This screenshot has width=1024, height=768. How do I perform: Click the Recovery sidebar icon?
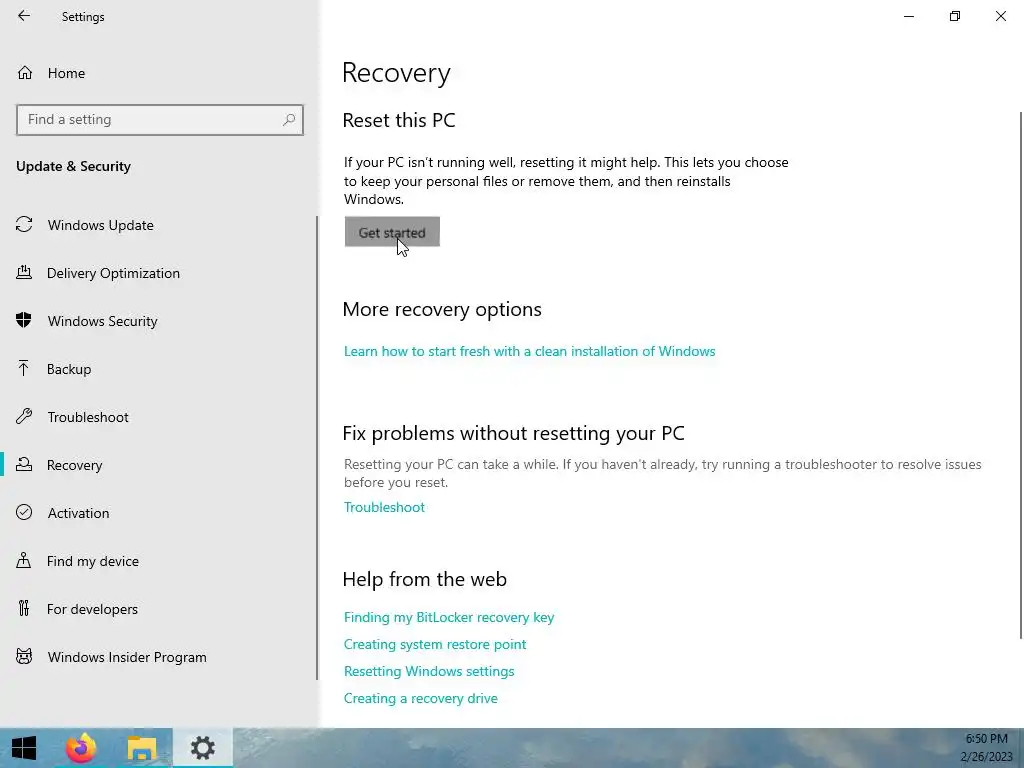click(24, 464)
